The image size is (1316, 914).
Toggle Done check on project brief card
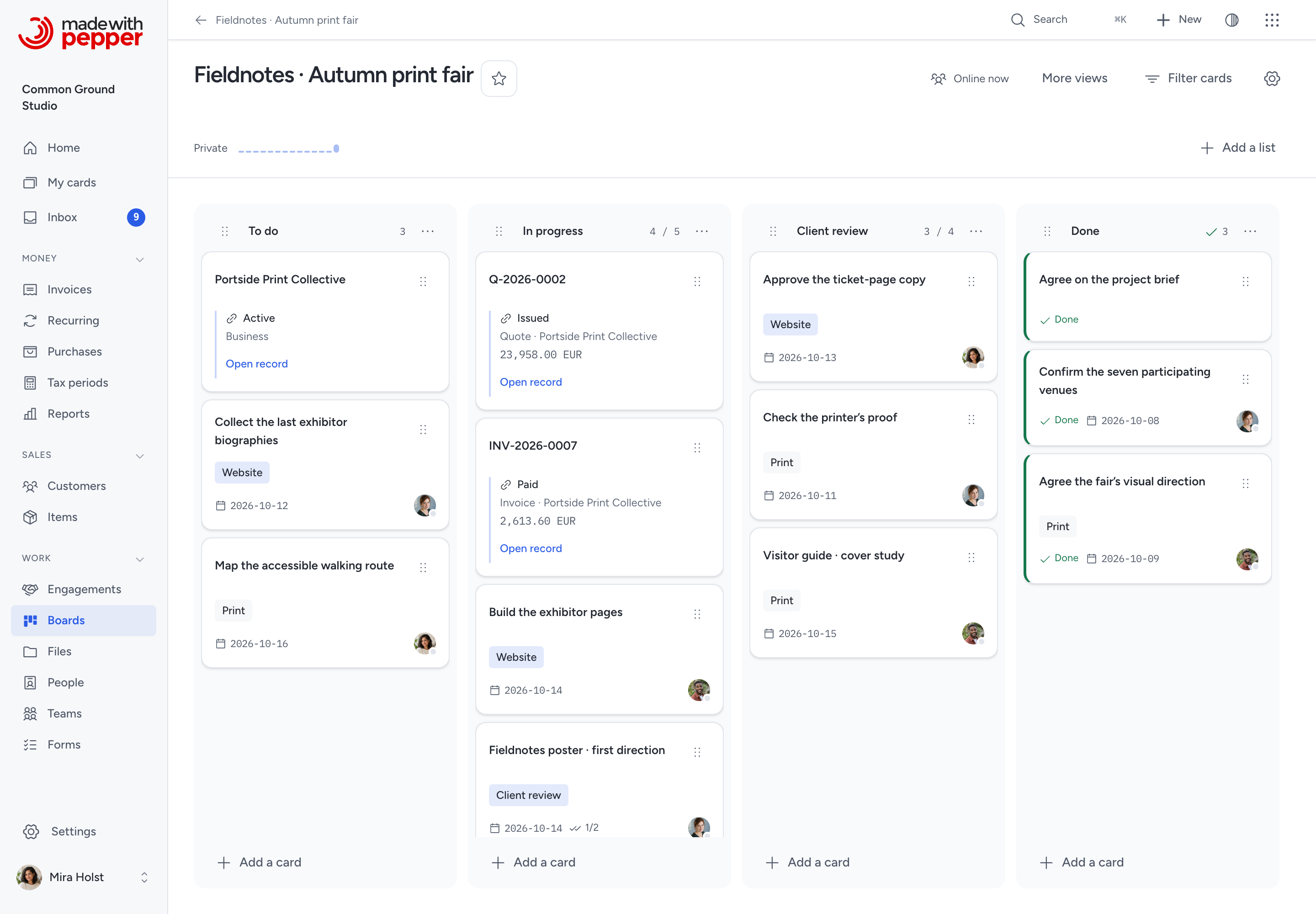(1059, 319)
